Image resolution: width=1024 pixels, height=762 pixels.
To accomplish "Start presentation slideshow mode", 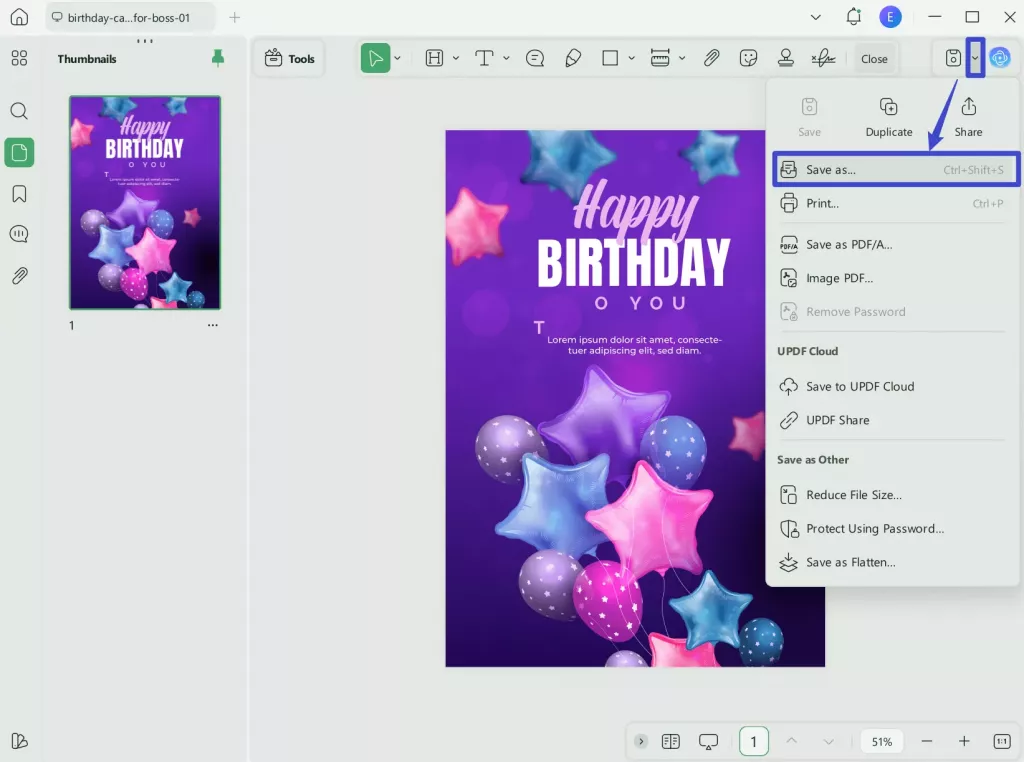I will click(708, 741).
